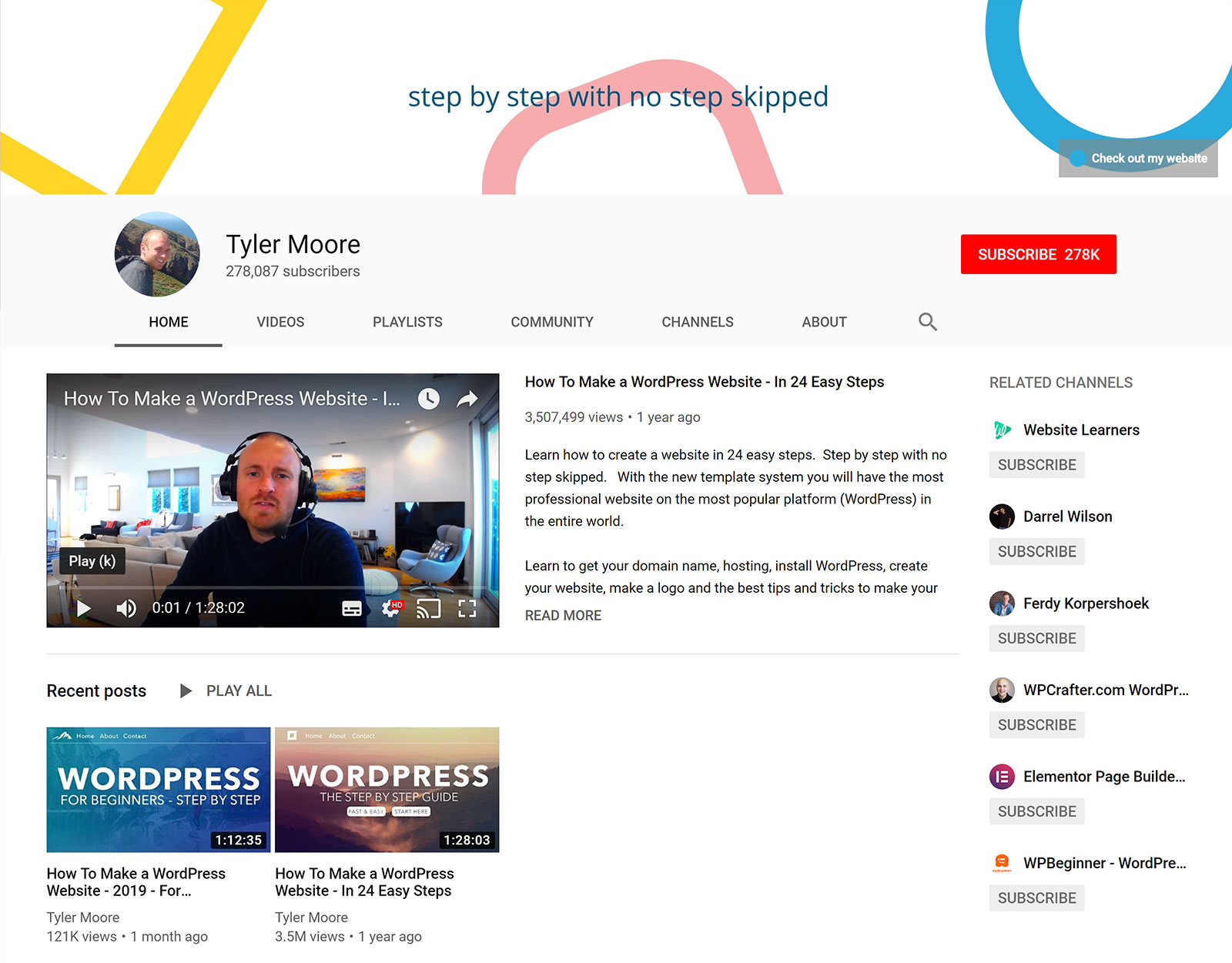Screen dimensions: 1232x963
Task: Click the WPBeginner - WordPre... channel name
Action: (1105, 863)
